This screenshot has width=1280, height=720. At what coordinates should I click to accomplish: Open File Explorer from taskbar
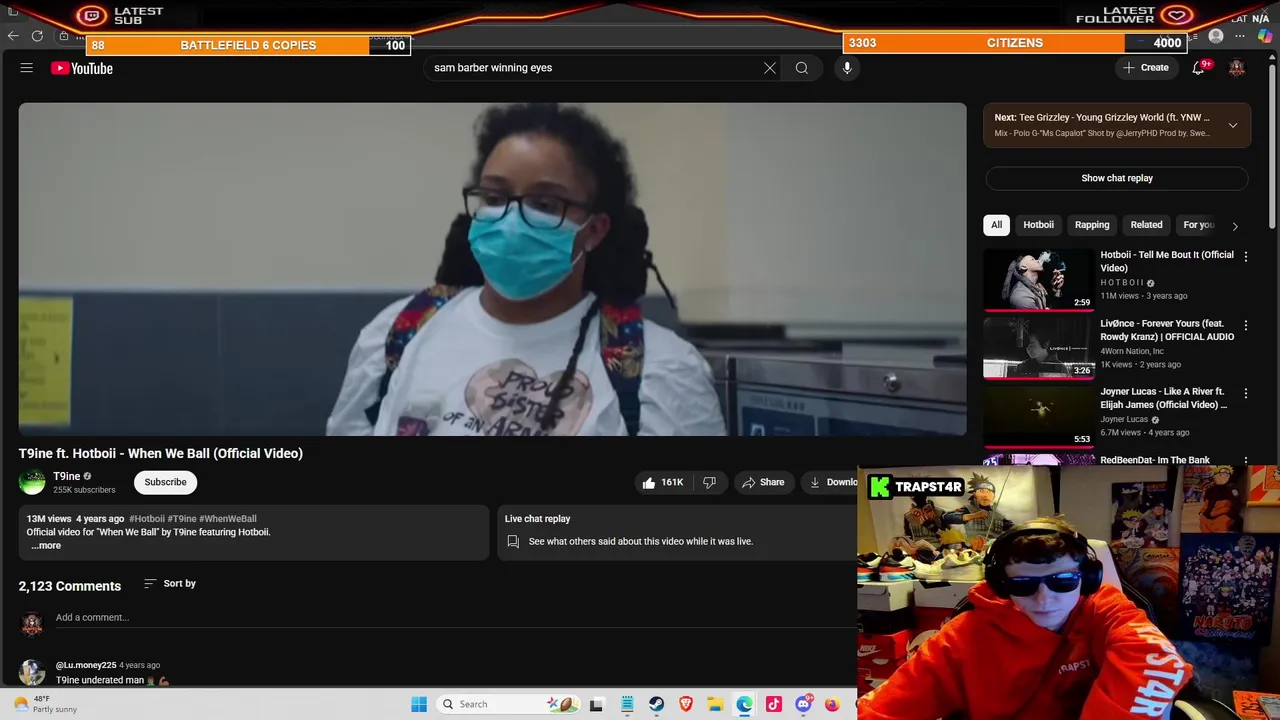click(715, 704)
